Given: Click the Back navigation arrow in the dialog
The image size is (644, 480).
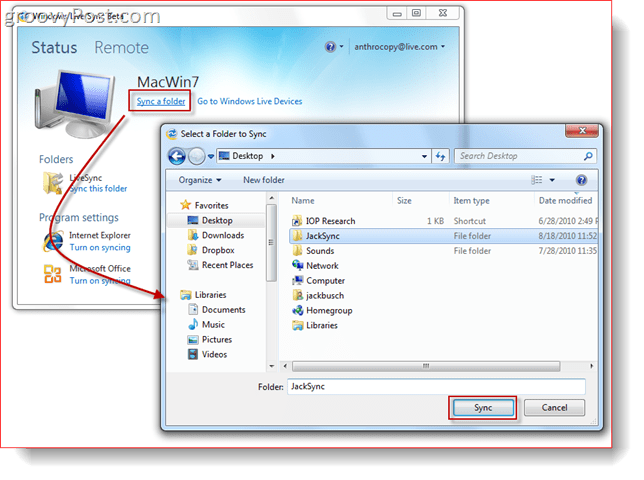Looking at the screenshot, I should pos(177,156).
